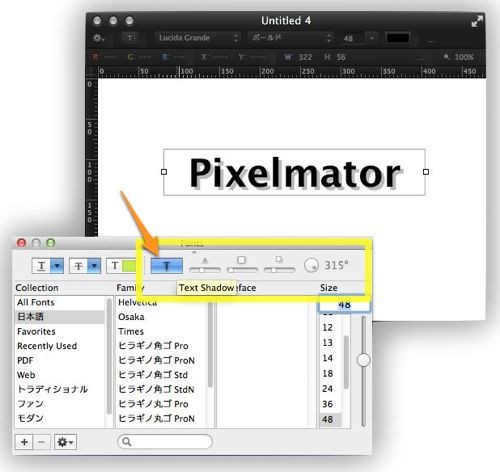The width and height of the screenshot is (500, 472).
Task: Select size 13 in the size list
Action: [330, 343]
